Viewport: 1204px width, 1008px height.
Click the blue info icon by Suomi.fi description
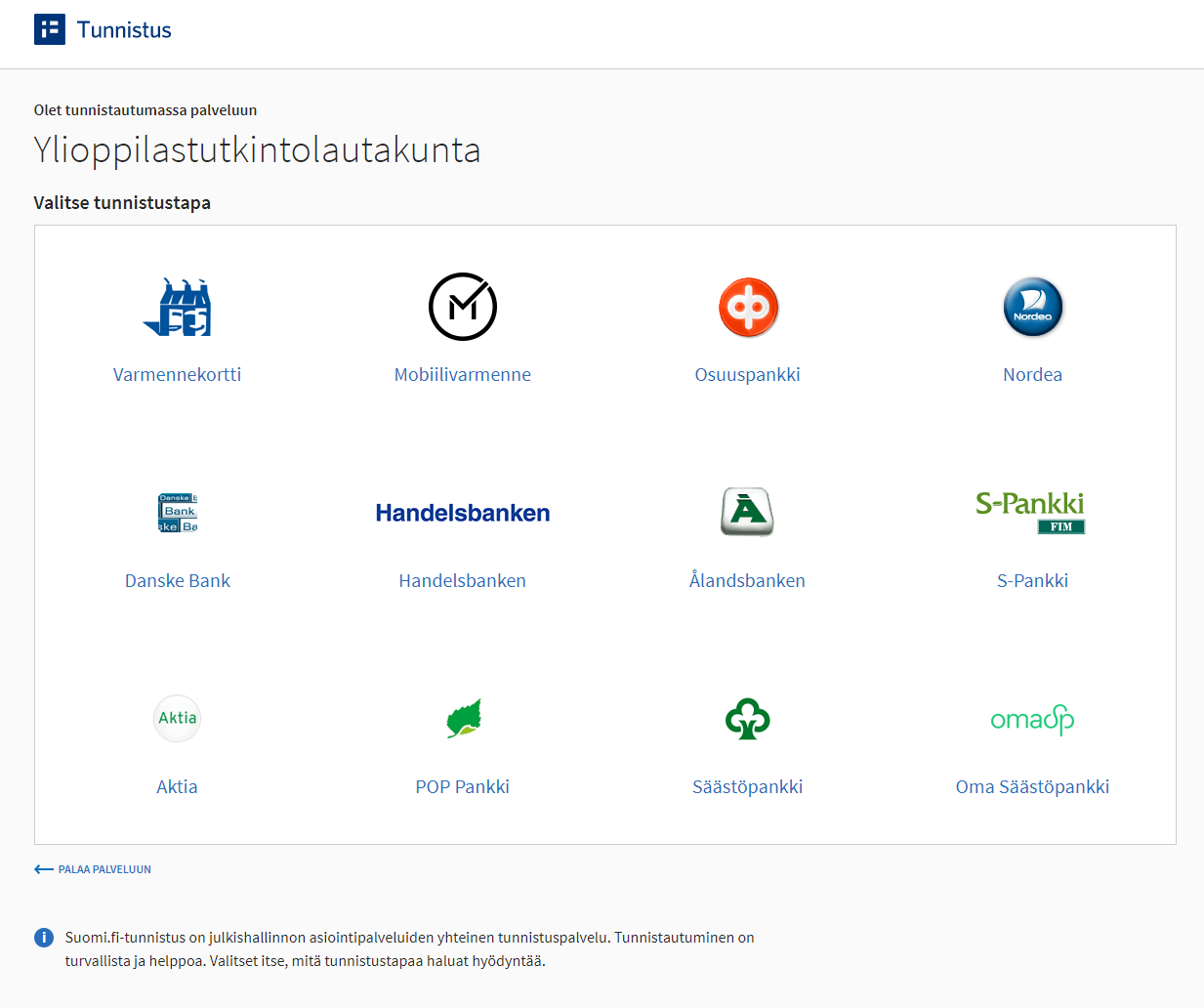(44, 938)
